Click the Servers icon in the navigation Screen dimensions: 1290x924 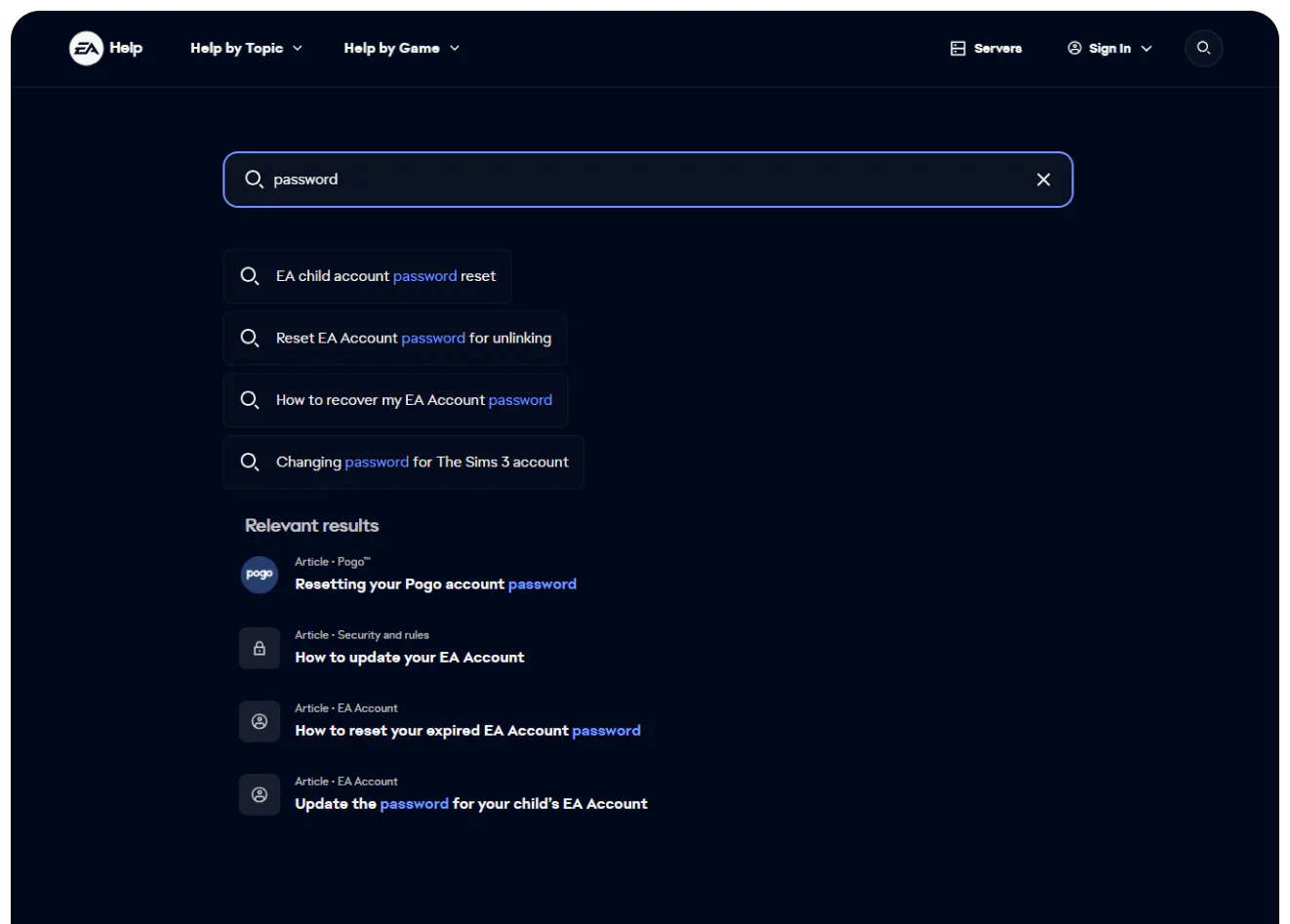[958, 48]
